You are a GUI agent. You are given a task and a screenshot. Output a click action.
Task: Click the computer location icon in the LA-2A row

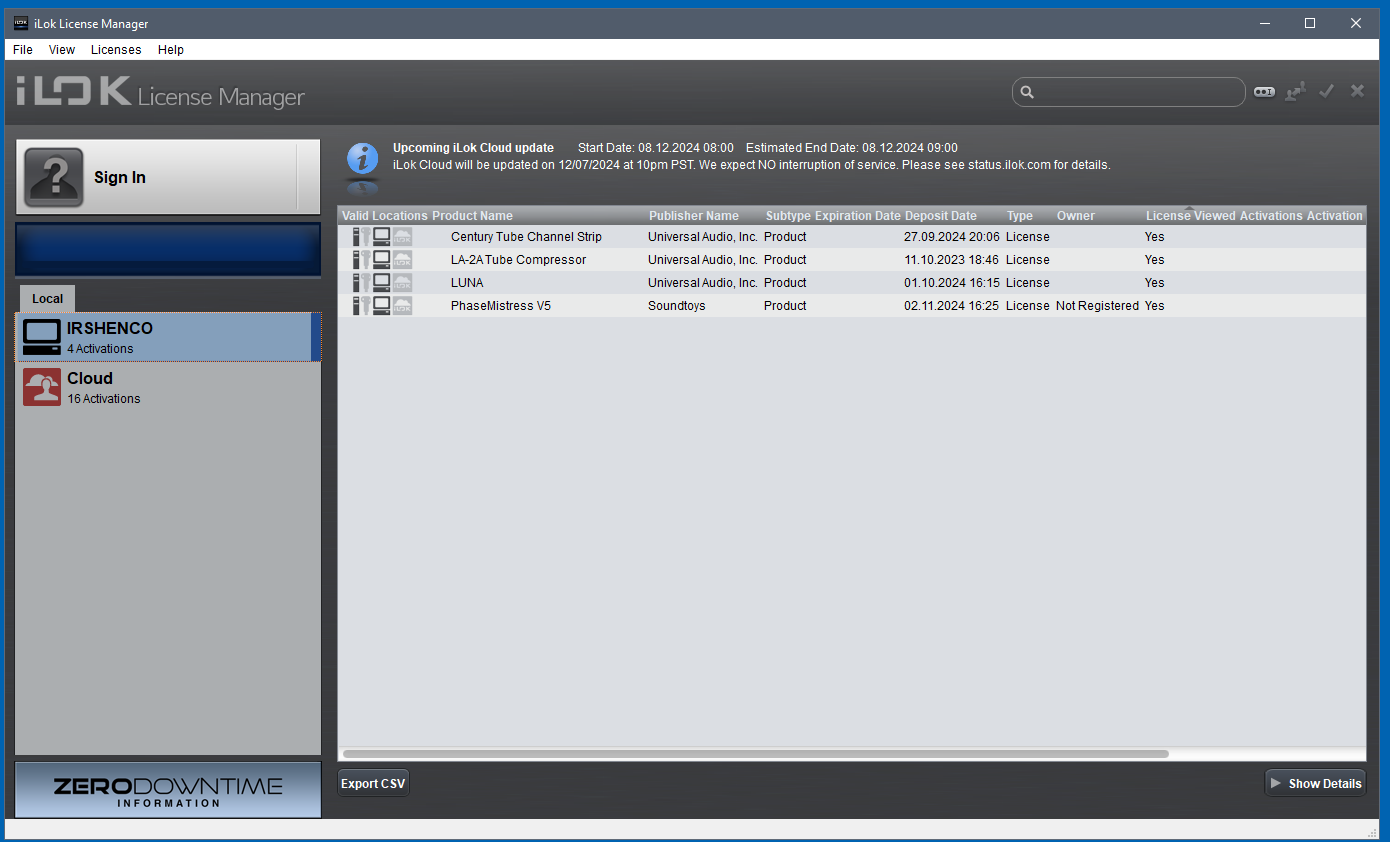381,260
